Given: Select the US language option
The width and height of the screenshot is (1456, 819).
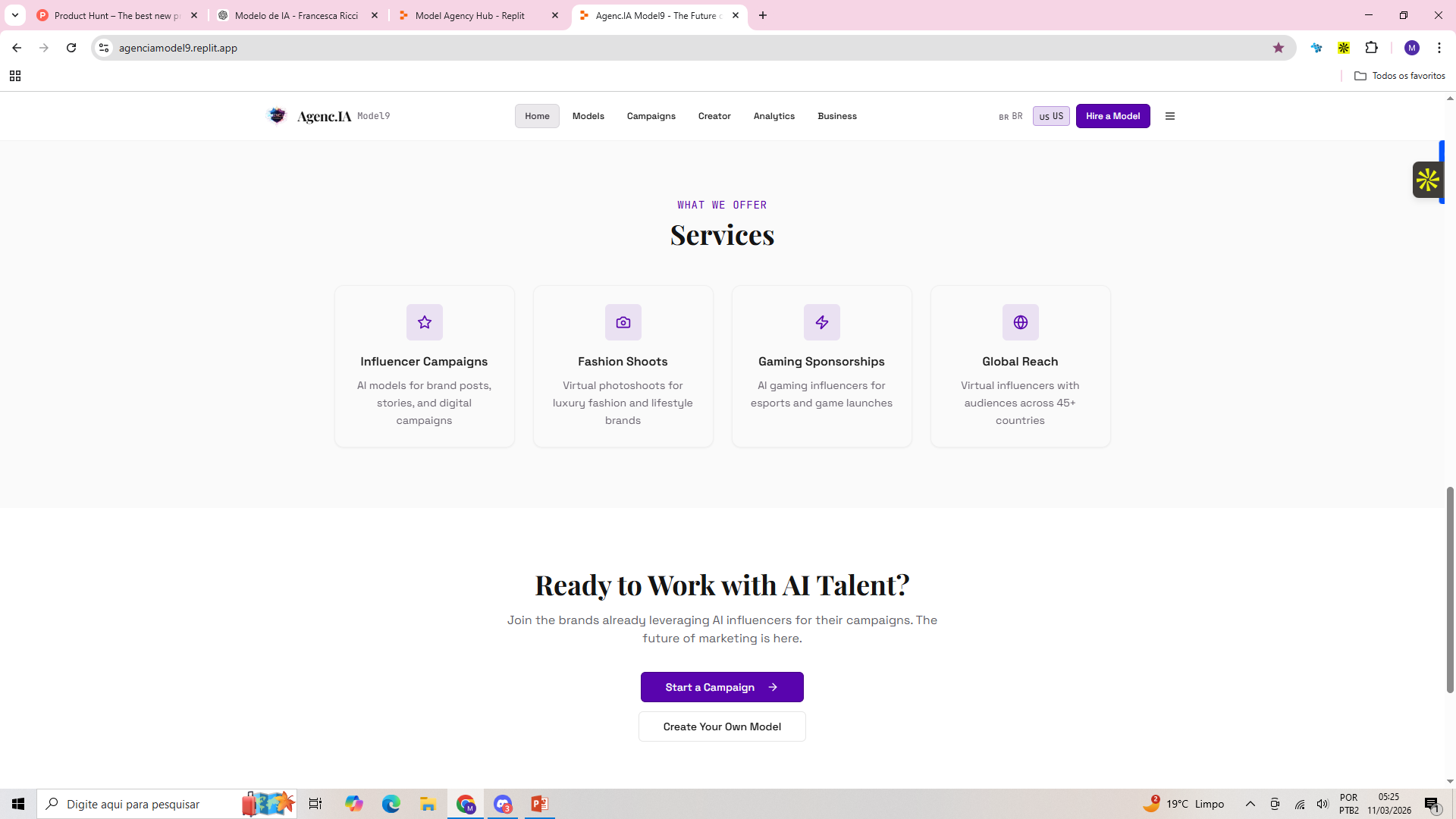Looking at the screenshot, I should (1051, 116).
